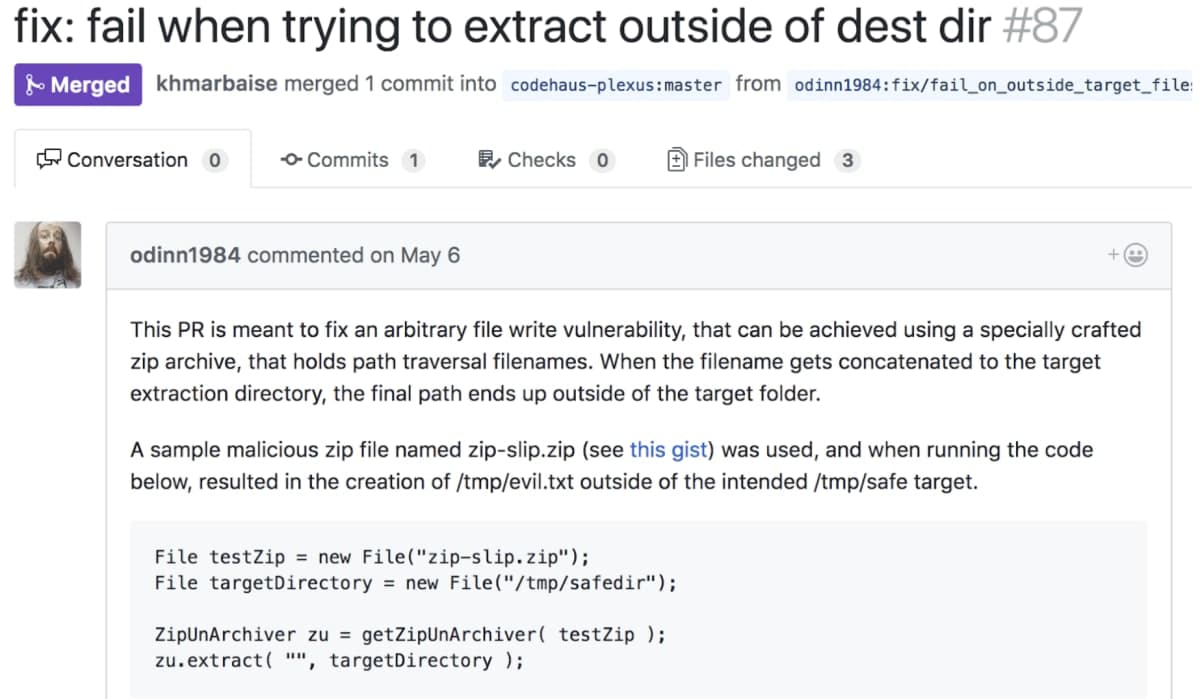Viewport: 1200px width, 699px height.
Task: Click the Commits tab commit icon
Action: pos(292,160)
